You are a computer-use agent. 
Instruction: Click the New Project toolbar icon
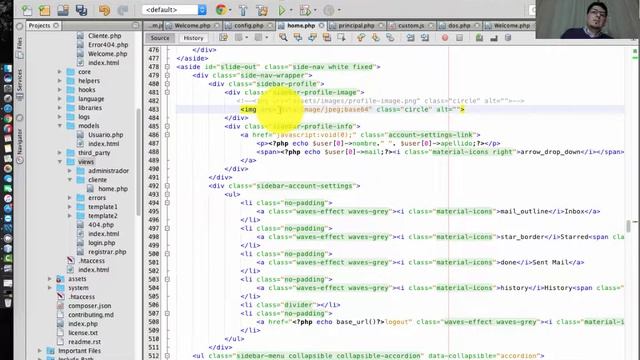44,10
